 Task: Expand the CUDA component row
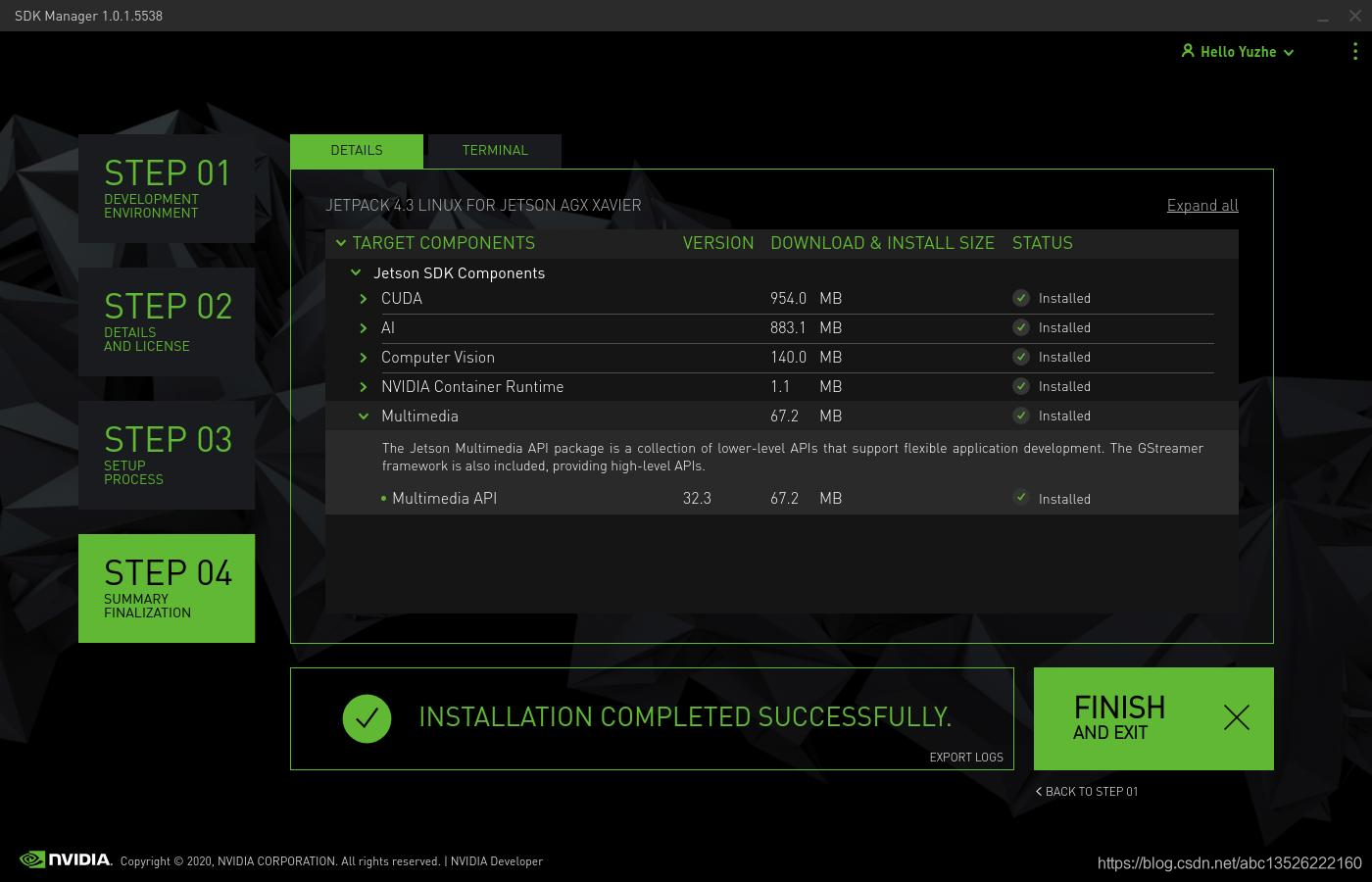click(x=364, y=299)
